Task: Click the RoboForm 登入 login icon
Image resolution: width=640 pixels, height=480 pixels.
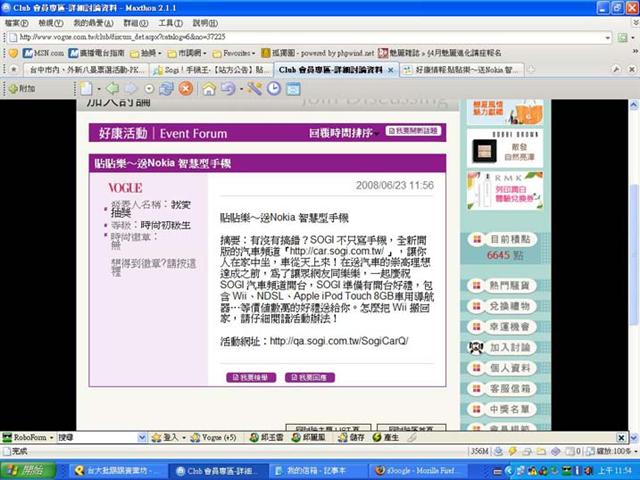Action: pyautogui.click(x=165, y=438)
